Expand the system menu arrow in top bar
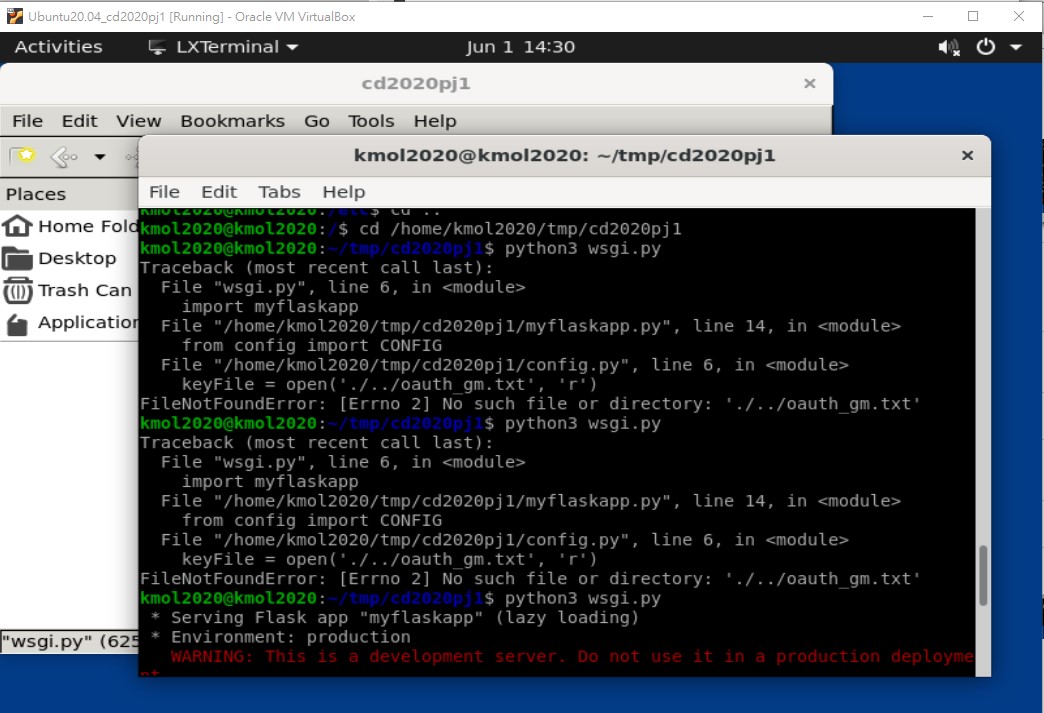 (x=1016, y=47)
